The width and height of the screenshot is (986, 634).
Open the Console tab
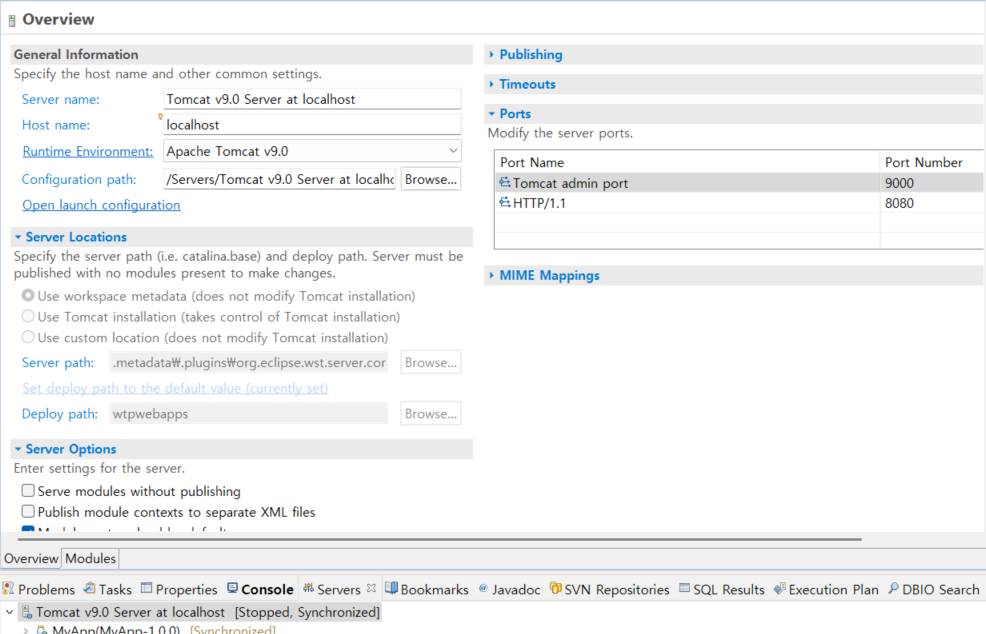pyautogui.click(x=260, y=589)
